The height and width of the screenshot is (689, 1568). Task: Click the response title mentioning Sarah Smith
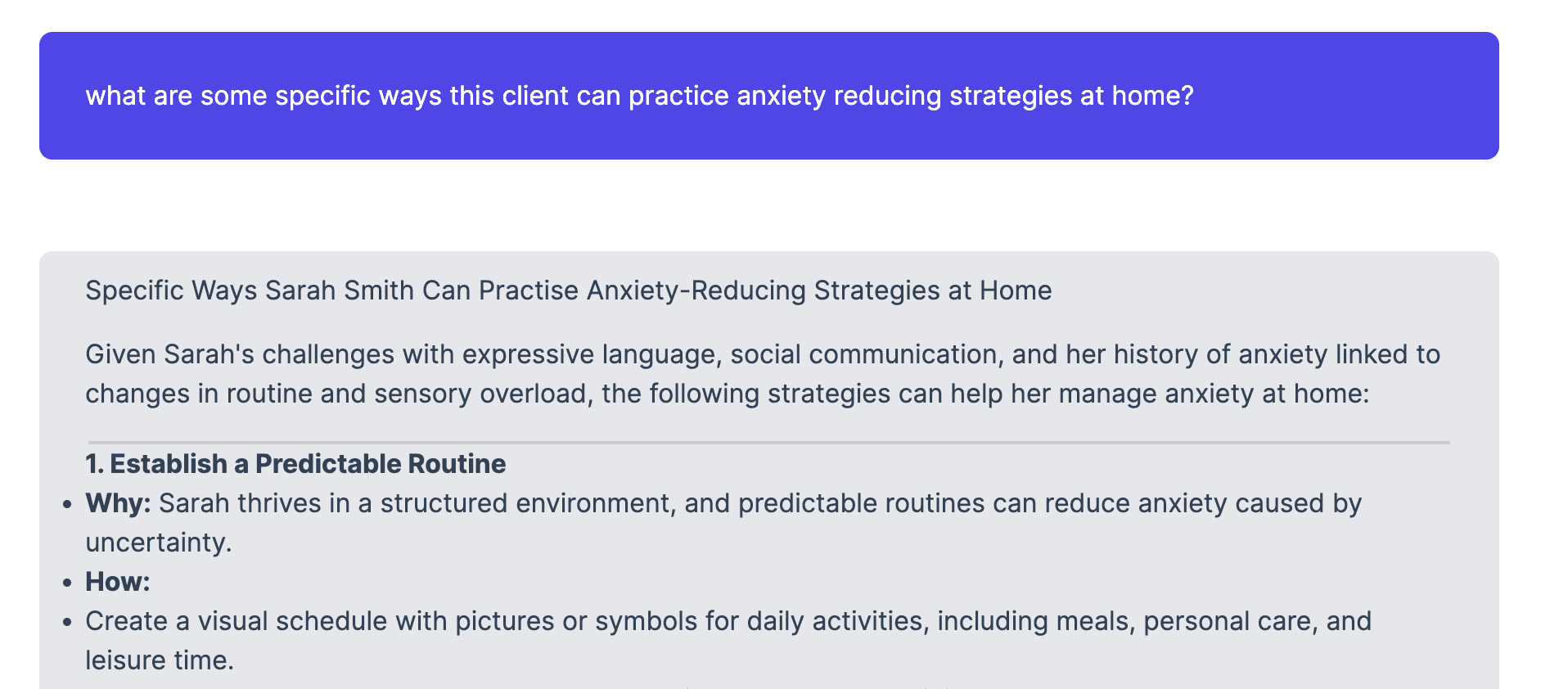point(568,290)
